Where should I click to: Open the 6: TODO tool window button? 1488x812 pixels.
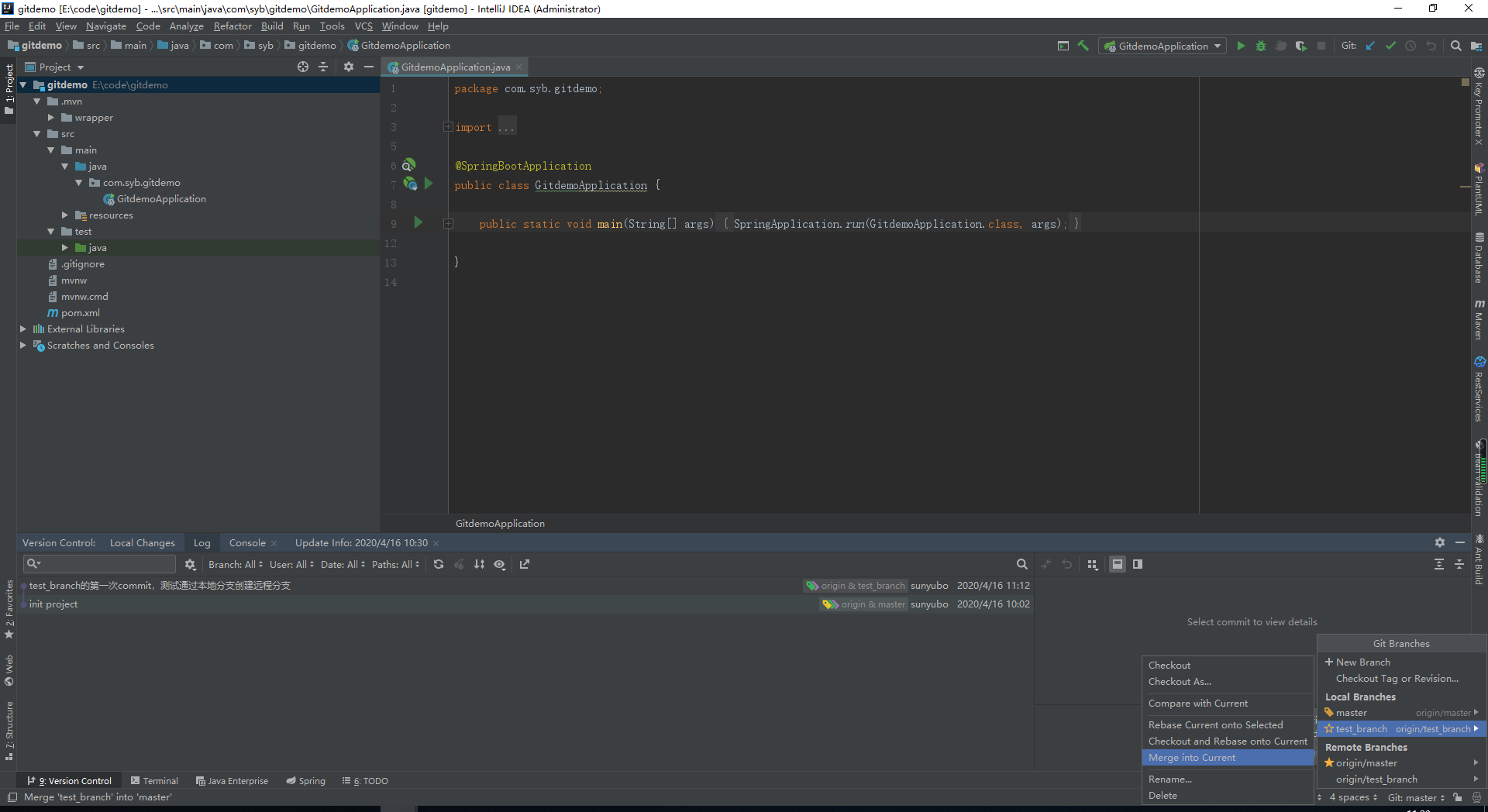tap(365, 780)
